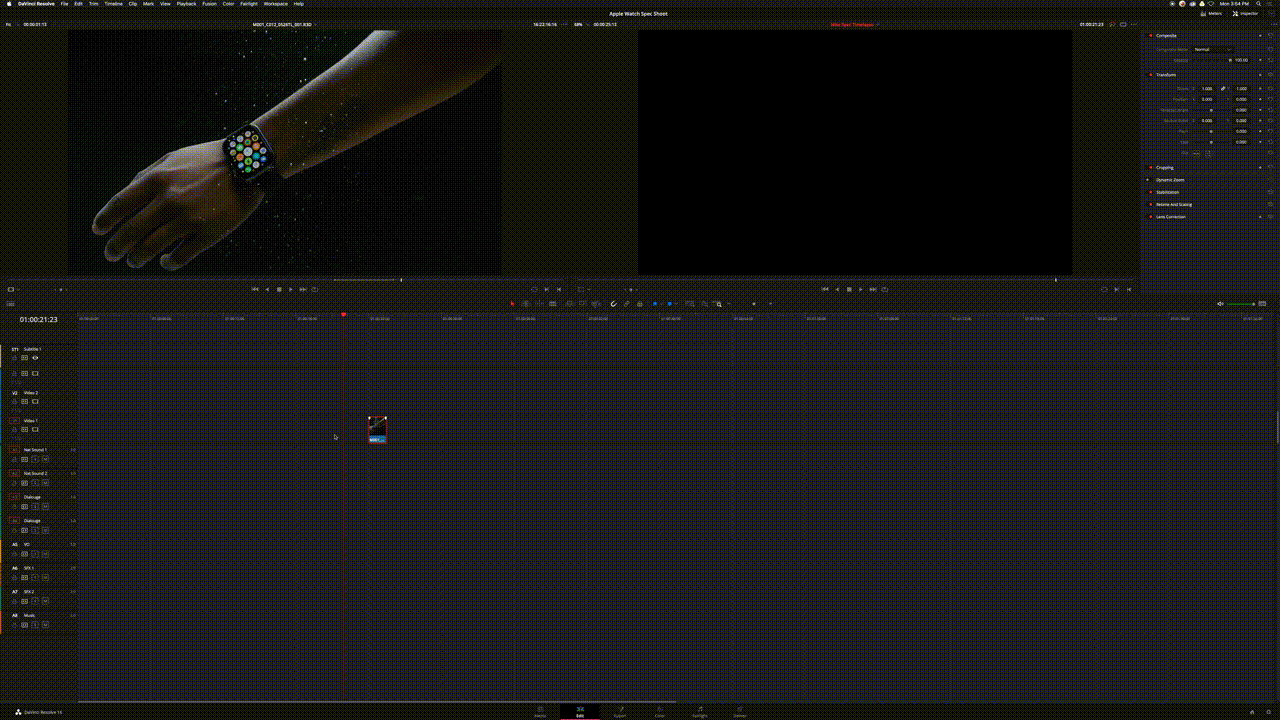
Task: Click timeline timecode 01:00:21:23
Action: pos(38,319)
